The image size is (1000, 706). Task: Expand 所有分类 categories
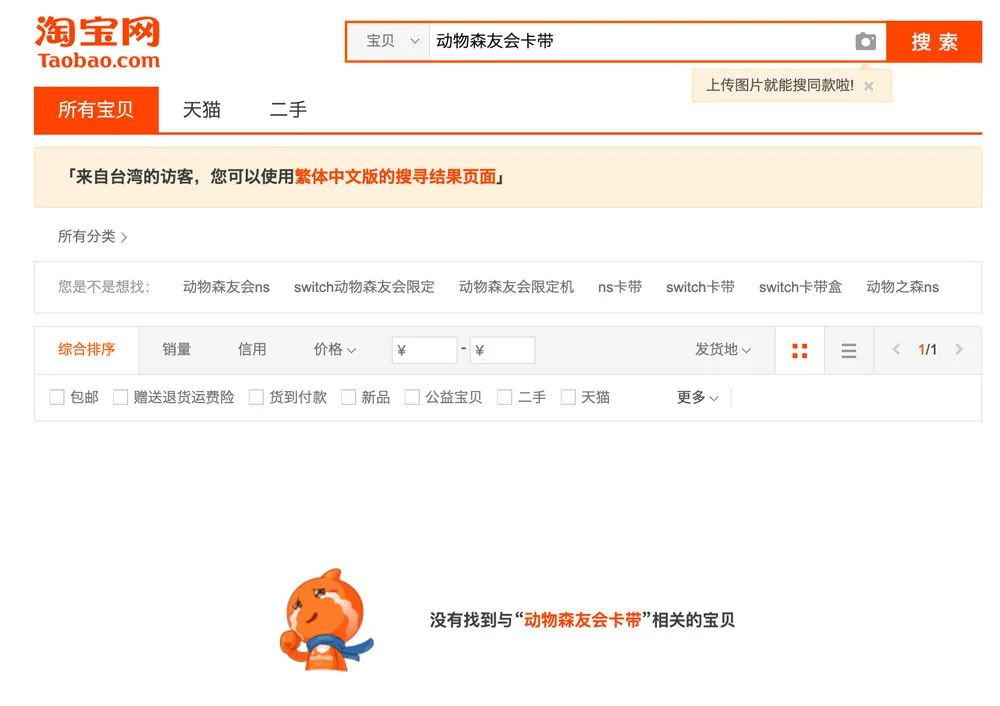click(92, 237)
